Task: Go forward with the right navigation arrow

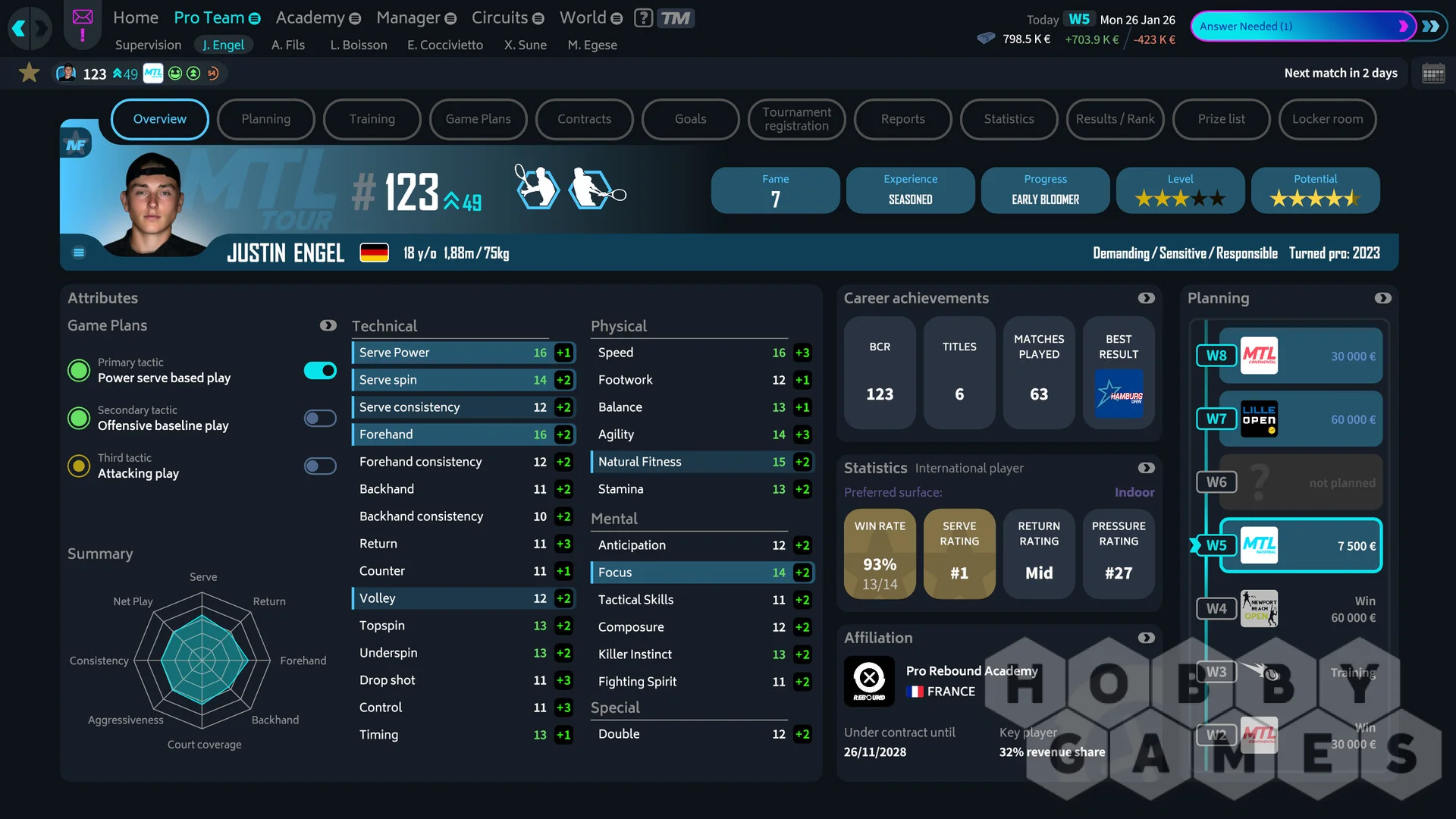Action: (x=41, y=29)
